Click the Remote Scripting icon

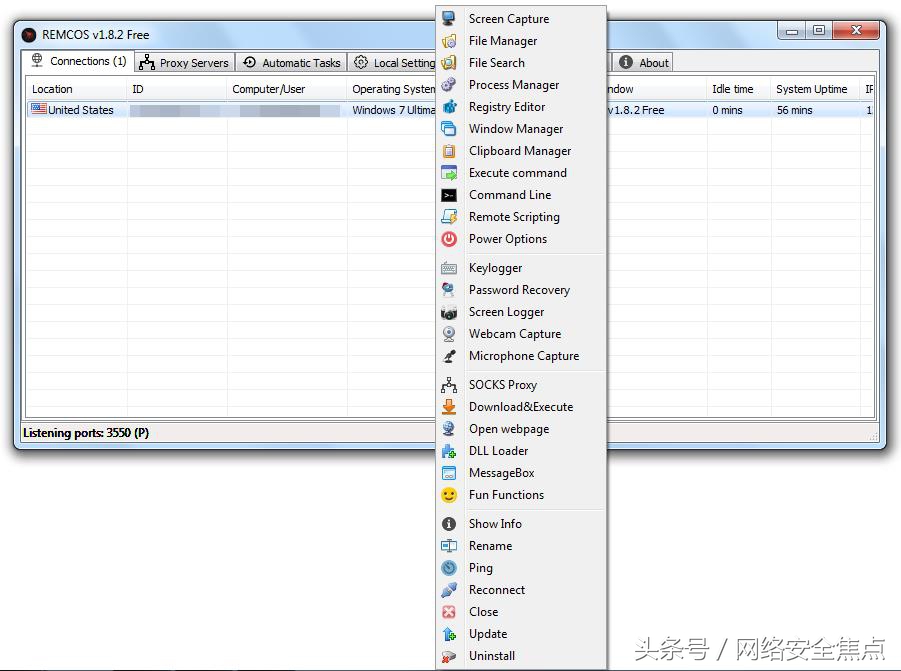point(449,217)
